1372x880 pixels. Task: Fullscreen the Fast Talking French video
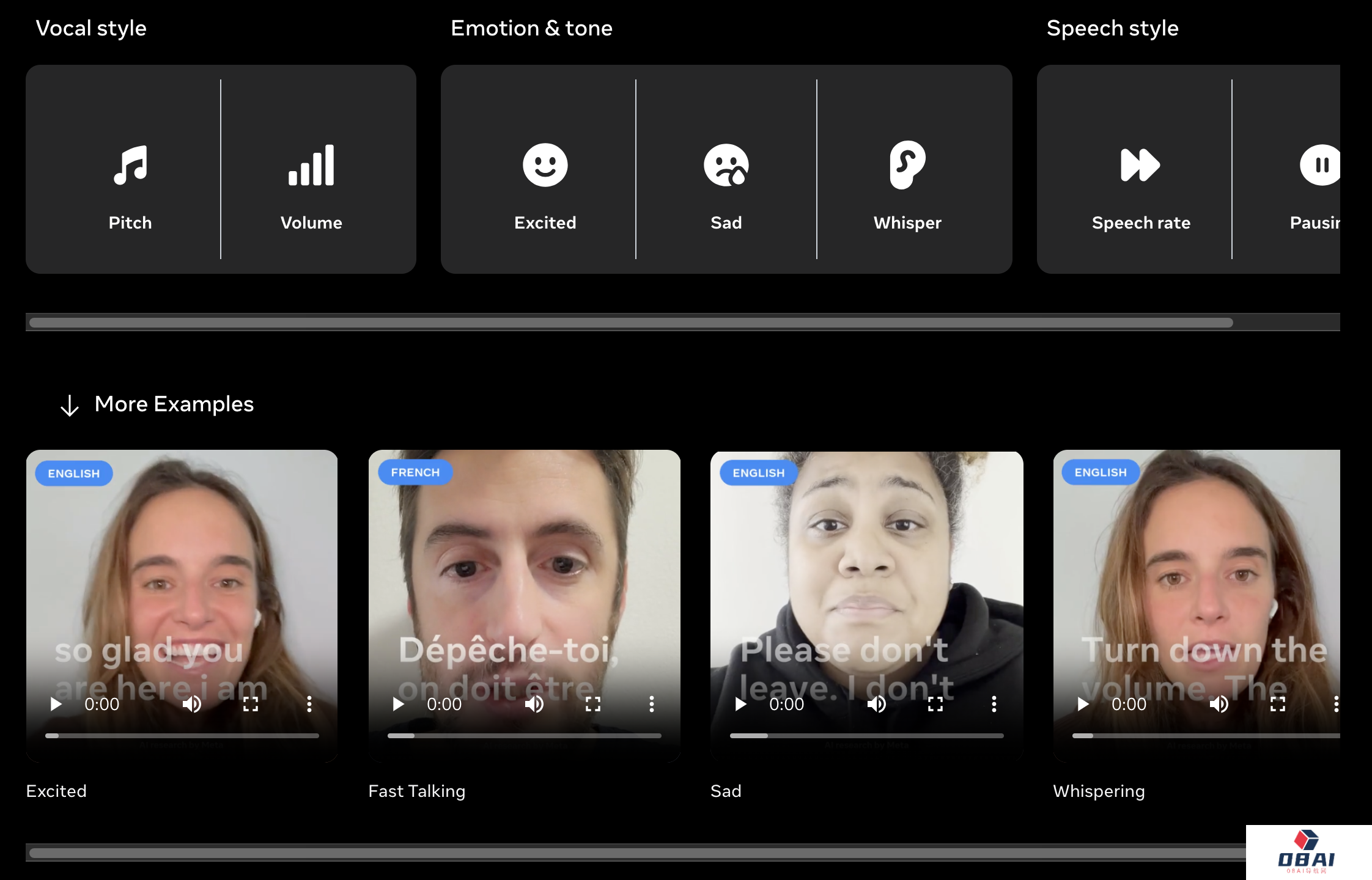[593, 705]
